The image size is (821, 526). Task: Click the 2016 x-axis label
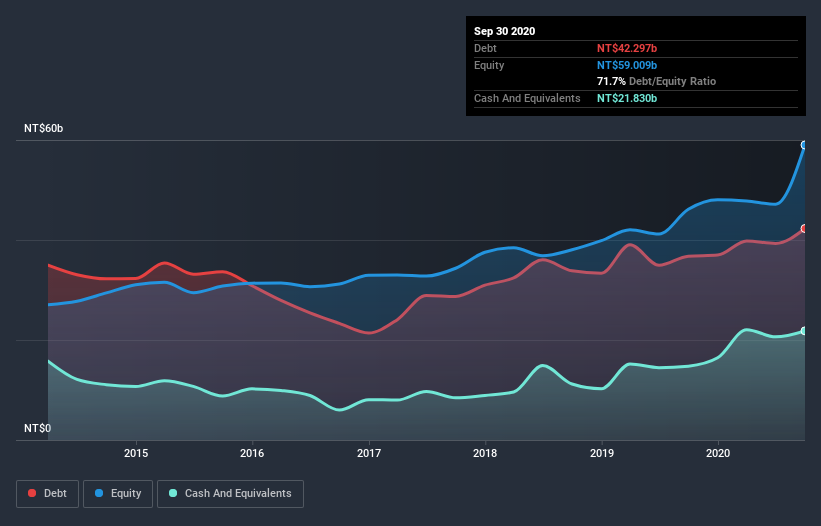pos(252,453)
